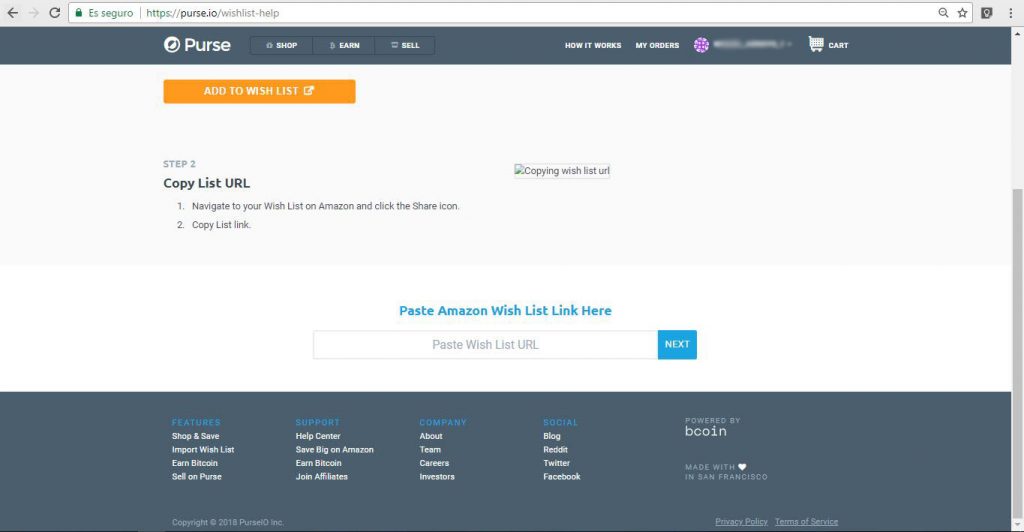
Task: Open the zoom magnifier icon in address bar
Action: pyautogui.click(x=943, y=13)
